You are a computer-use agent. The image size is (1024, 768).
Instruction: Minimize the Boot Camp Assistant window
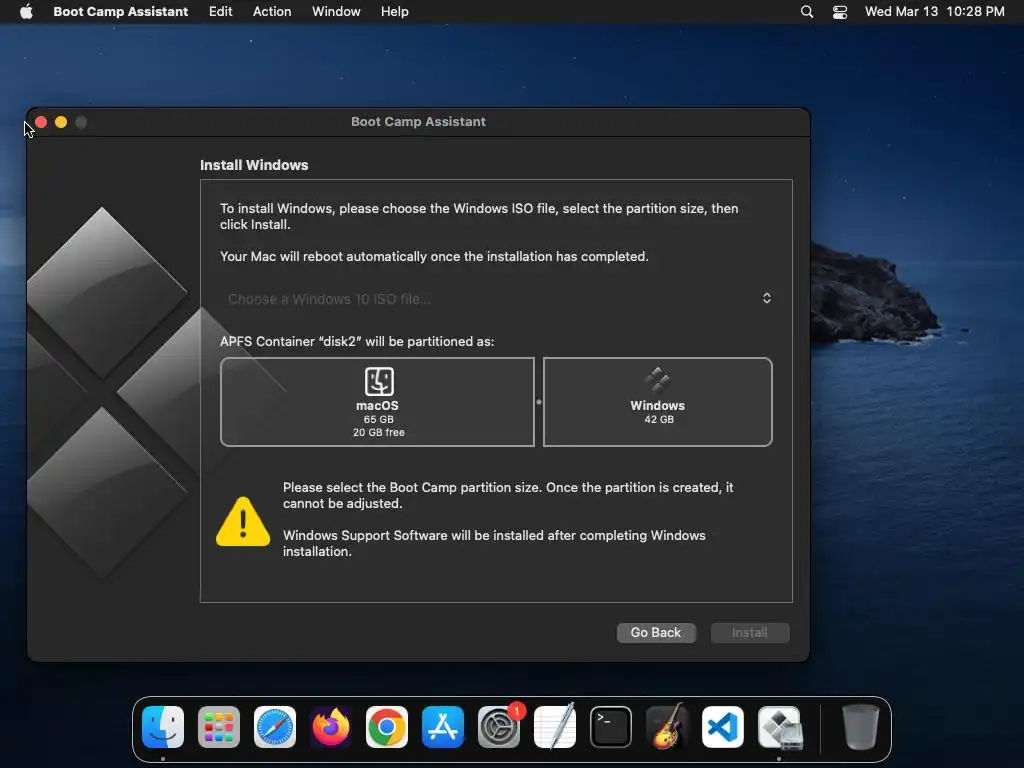[61, 122]
